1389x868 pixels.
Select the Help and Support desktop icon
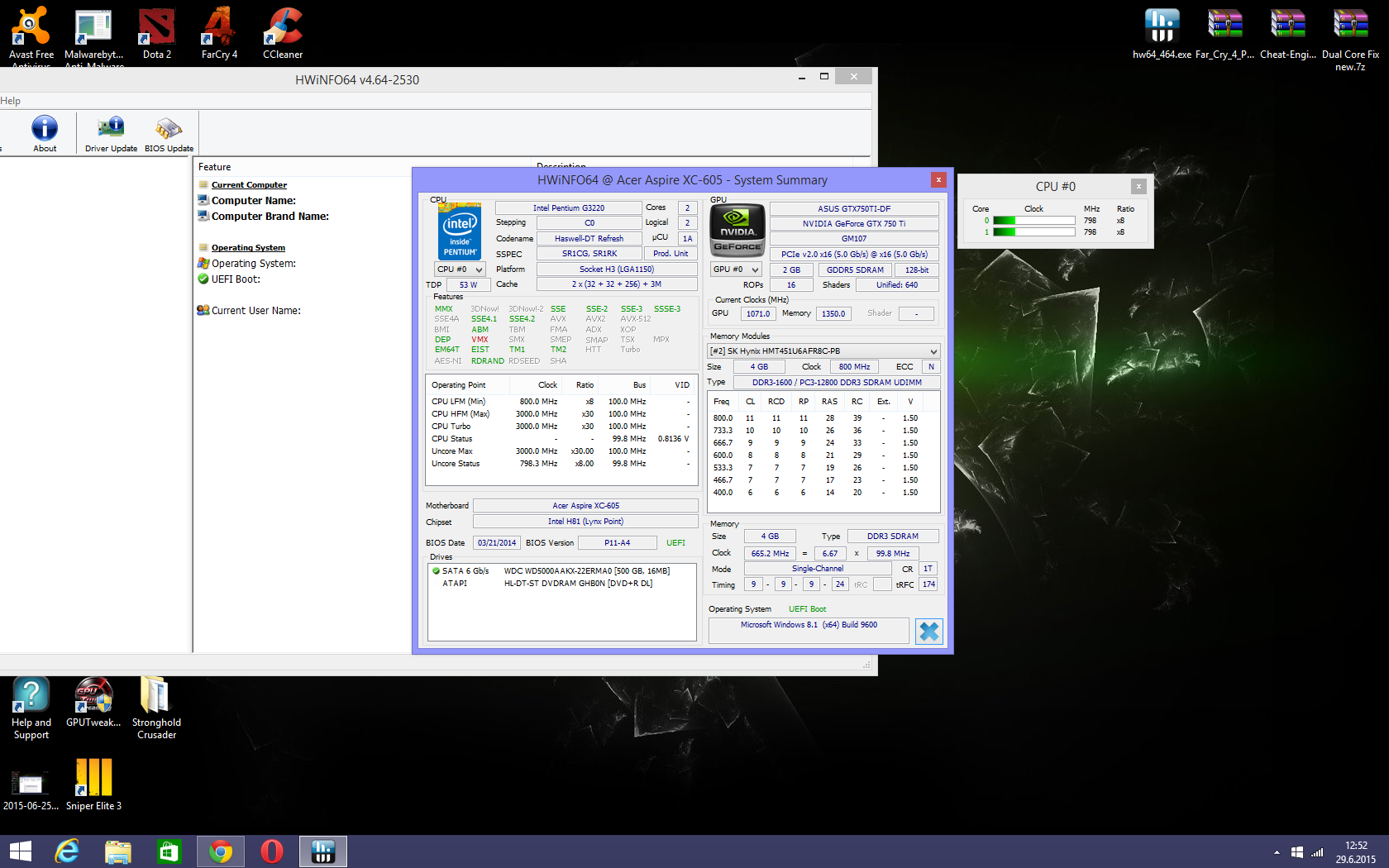[x=31, y=708]
